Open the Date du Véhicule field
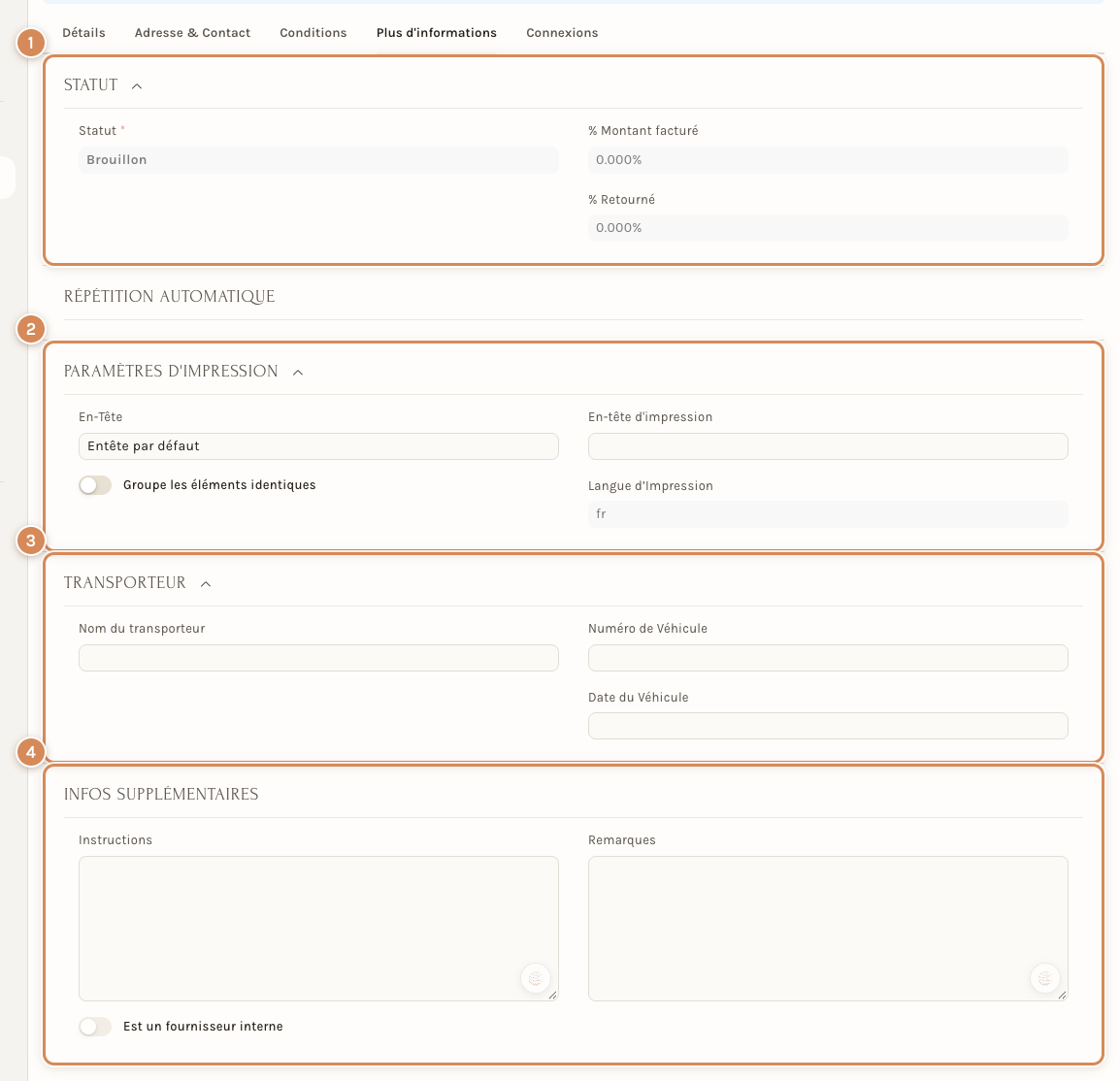1120x1081 pixels. (x=828, y=726)
